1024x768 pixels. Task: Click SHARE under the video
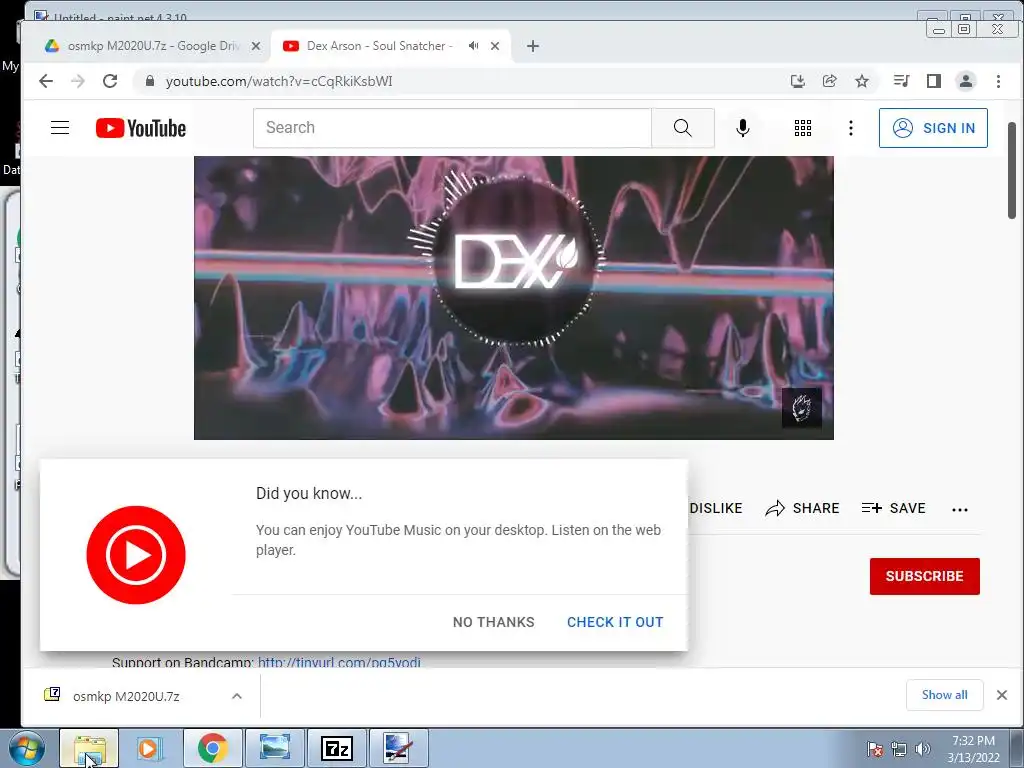click(803, 508)
